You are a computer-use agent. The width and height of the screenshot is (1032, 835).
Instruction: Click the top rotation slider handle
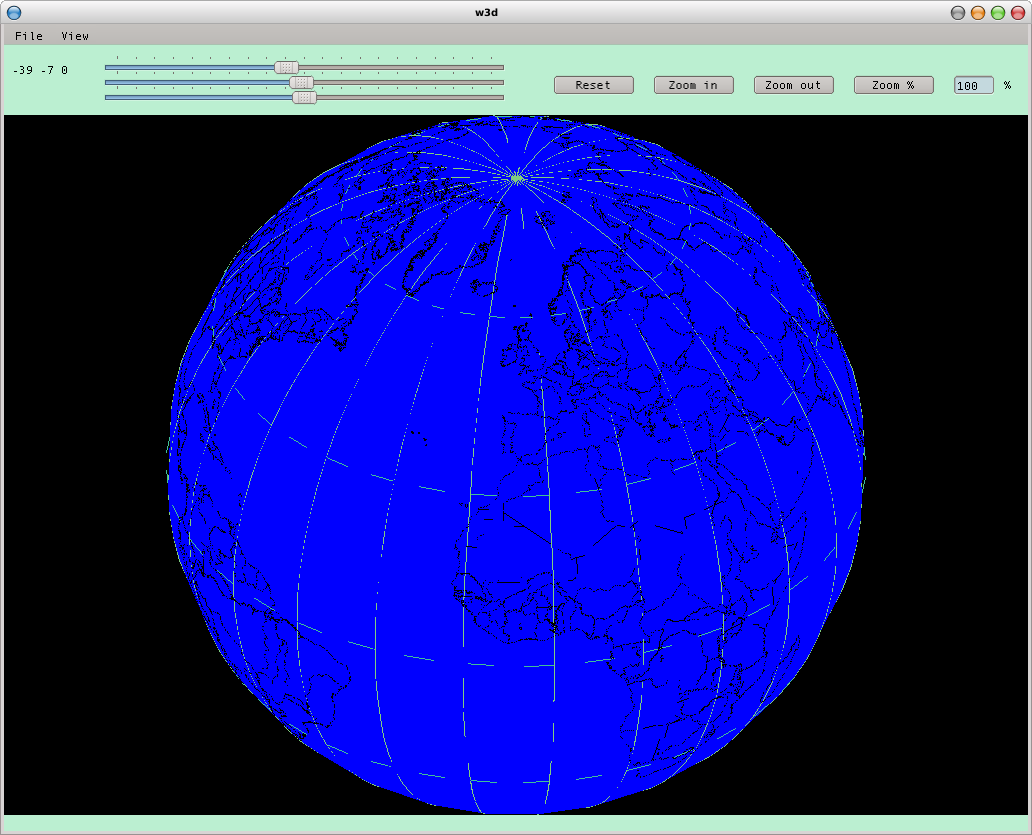coord(287,67)
